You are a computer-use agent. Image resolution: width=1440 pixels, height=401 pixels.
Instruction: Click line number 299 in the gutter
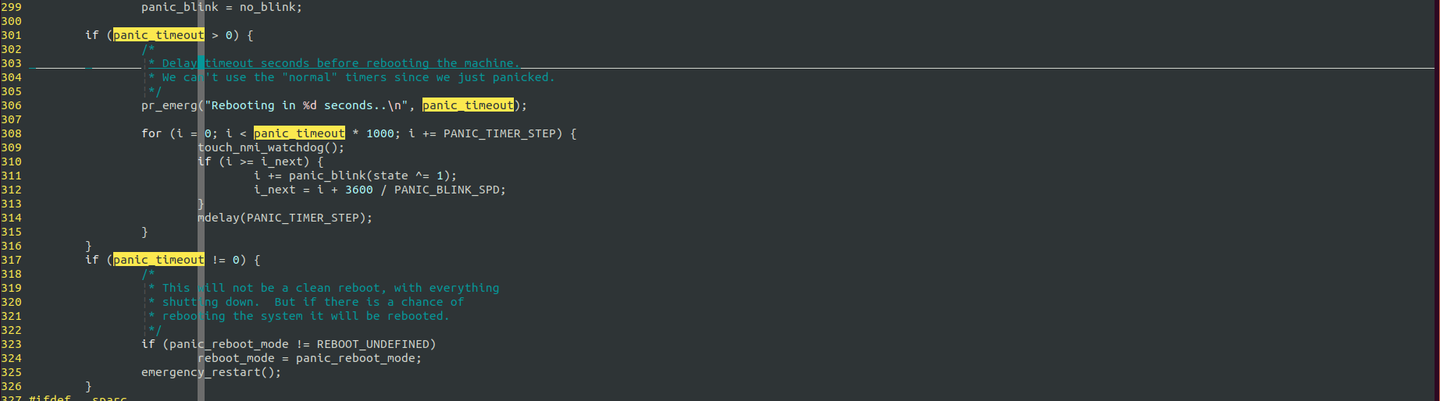click(11, 7)
